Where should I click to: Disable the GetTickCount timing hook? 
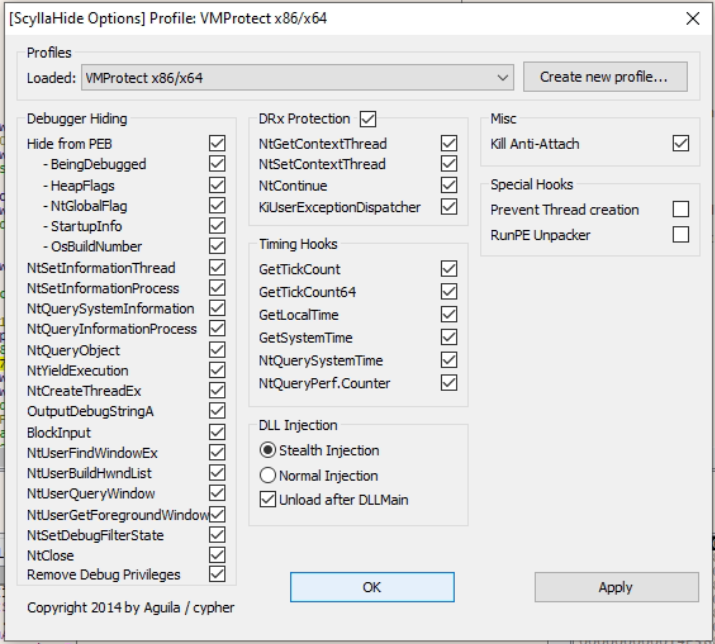[x=449, y=269]
